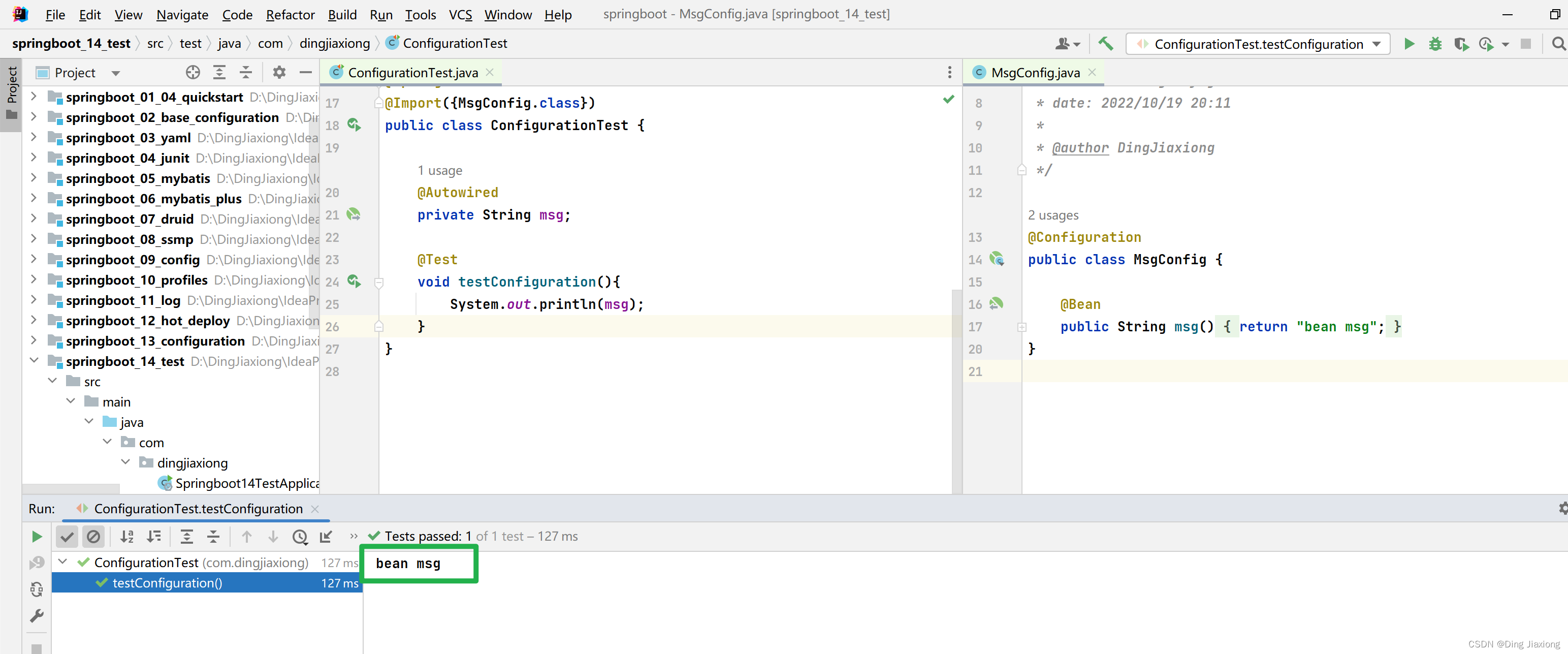Sort tests alphabetically in Run panel
Viewport: 1568px width, 654px height.
(126, 537)
